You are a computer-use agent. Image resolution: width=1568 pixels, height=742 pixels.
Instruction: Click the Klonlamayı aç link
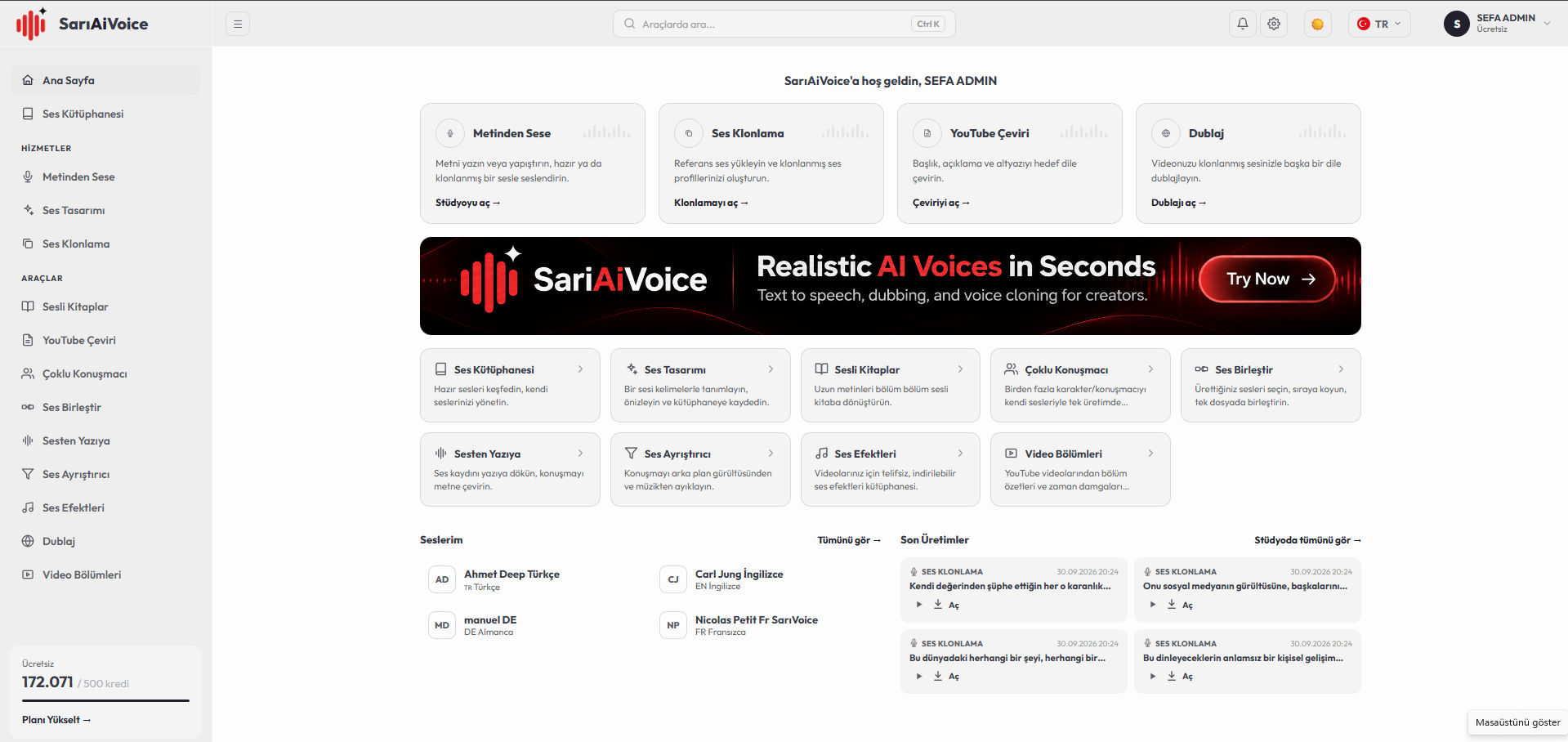[x=711, y=203]
